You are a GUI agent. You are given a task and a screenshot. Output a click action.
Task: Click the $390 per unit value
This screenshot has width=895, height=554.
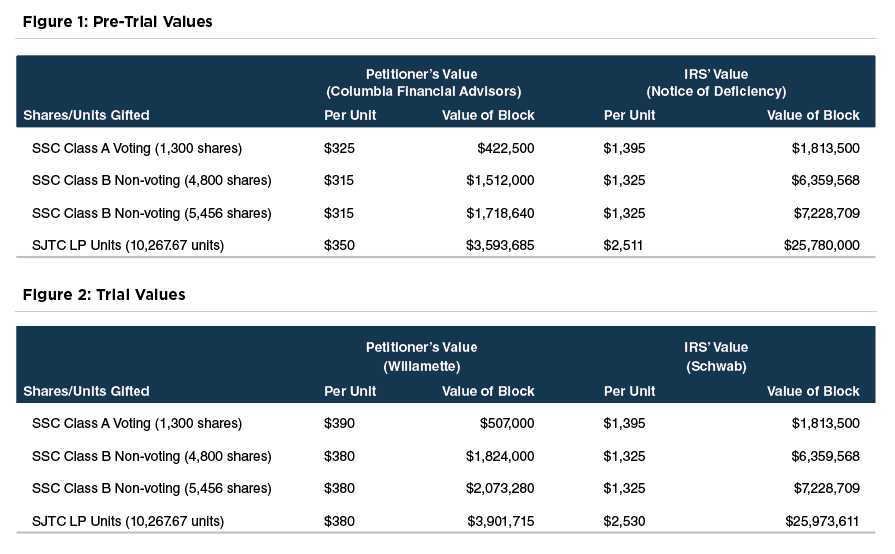click(x=339, y=424)
